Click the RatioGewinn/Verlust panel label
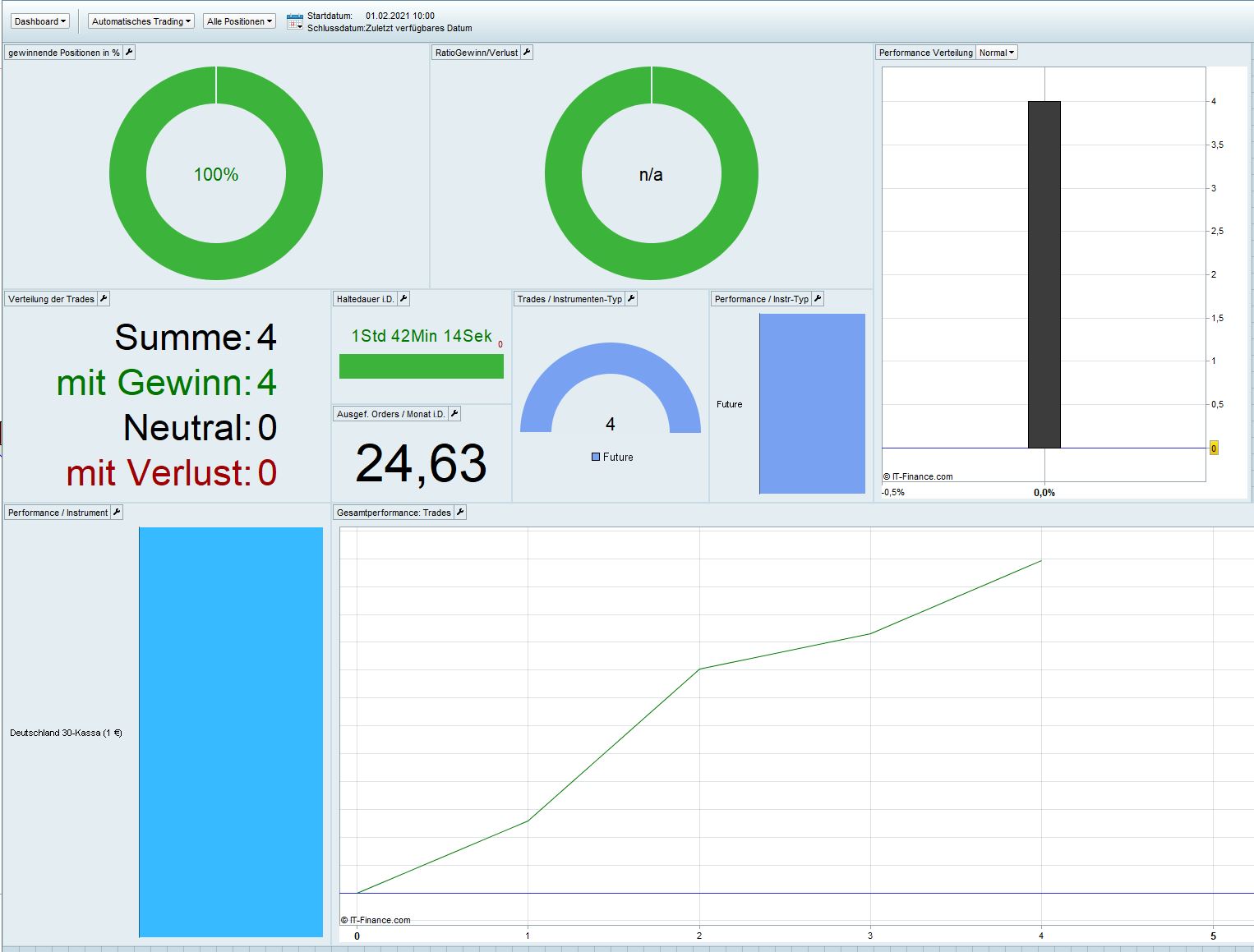Viewport: 1254px width, 952px height. coord(477,53)
